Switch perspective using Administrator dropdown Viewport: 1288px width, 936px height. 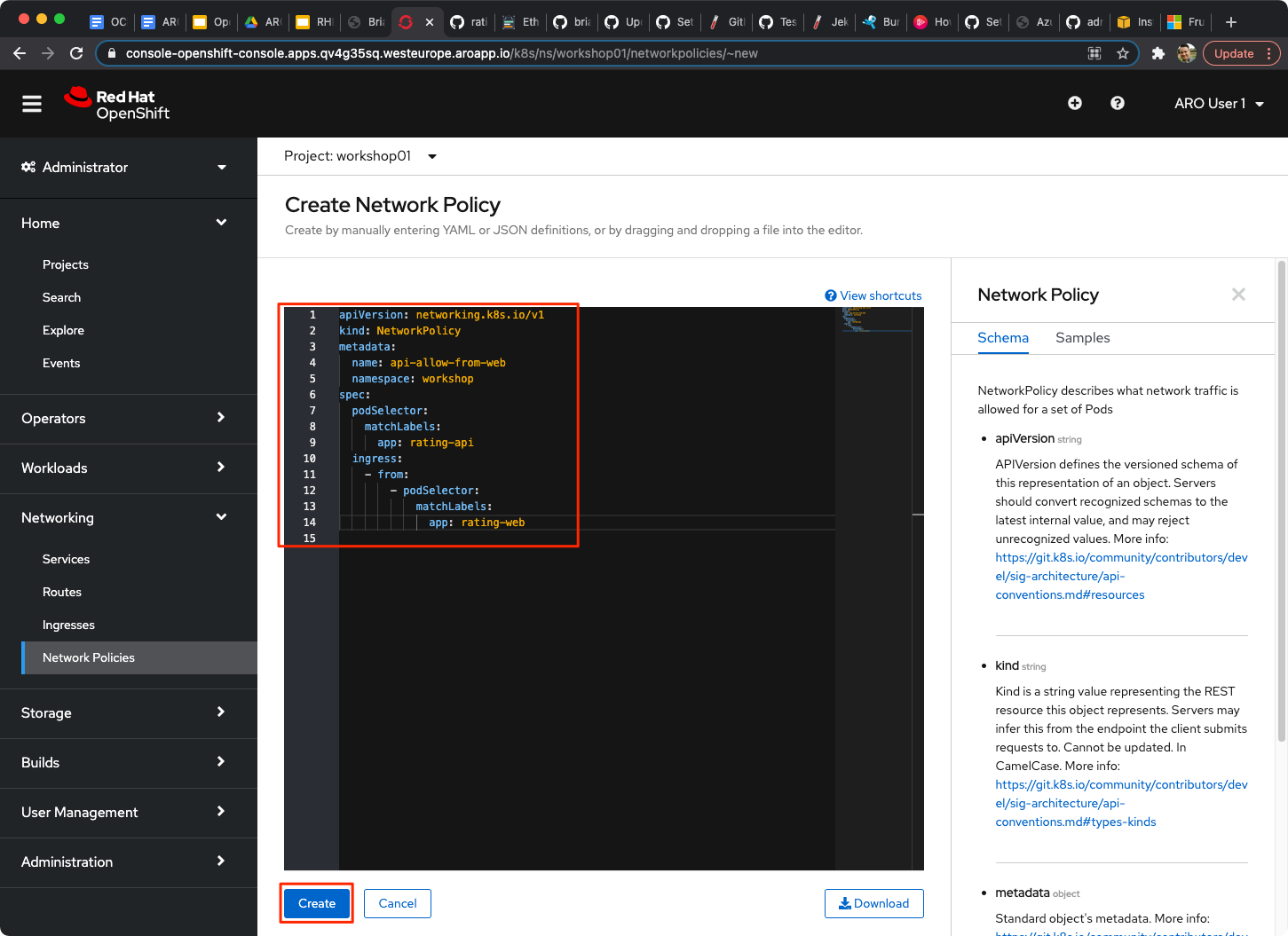[x=124, y=167]
